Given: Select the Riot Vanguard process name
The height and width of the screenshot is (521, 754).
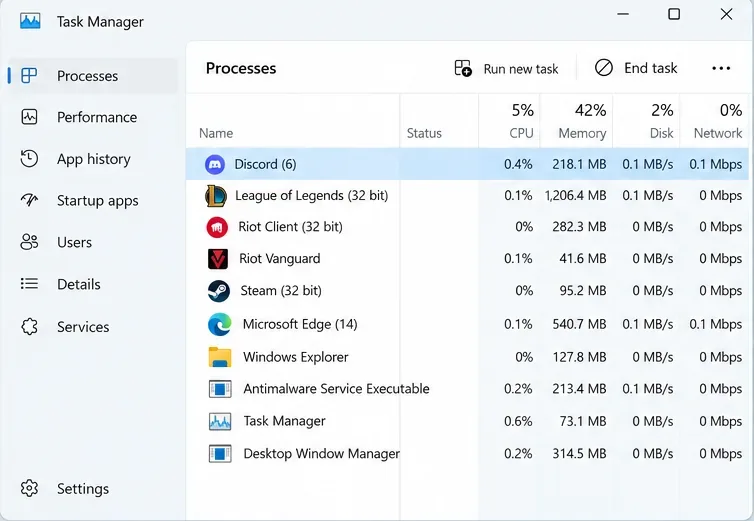Looking at the screenshot, I should (x=279, y=259).
